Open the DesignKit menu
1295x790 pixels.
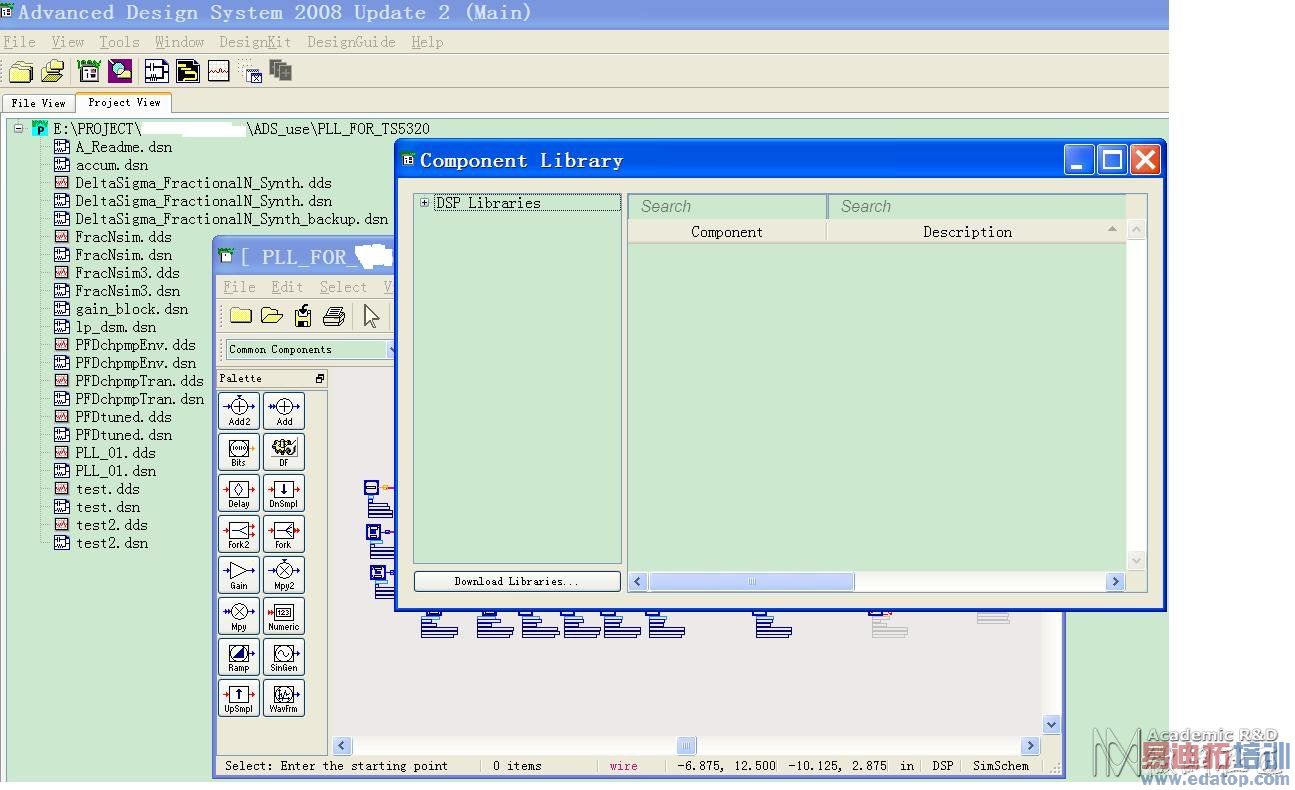[x=255, y=42]
